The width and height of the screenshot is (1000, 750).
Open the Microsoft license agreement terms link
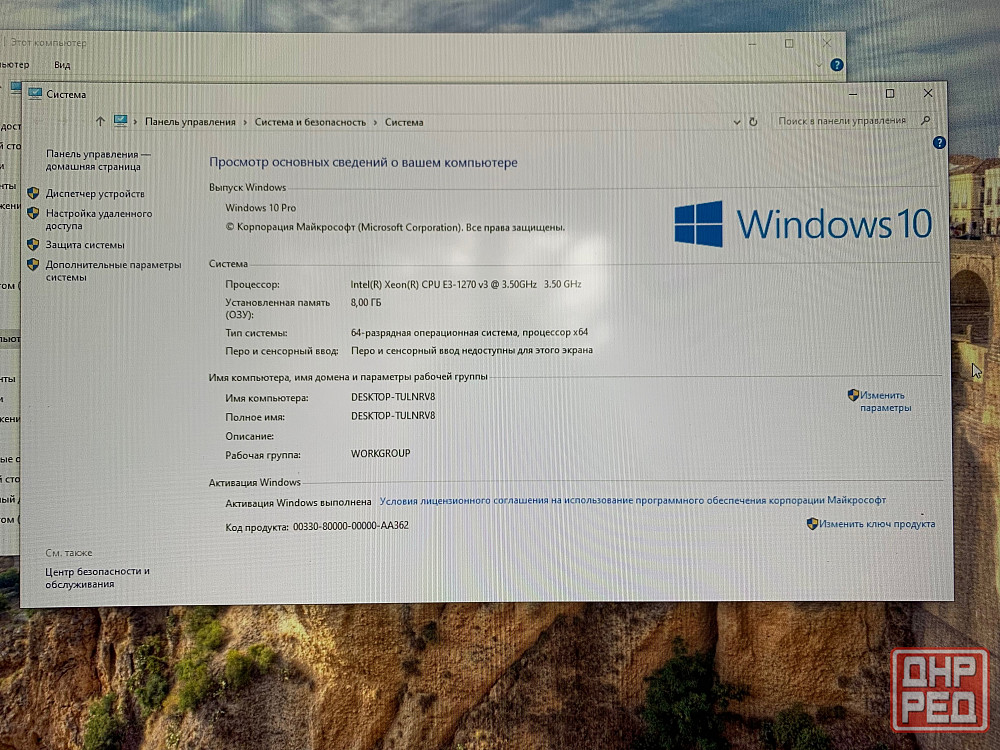(x=632, y=501)
